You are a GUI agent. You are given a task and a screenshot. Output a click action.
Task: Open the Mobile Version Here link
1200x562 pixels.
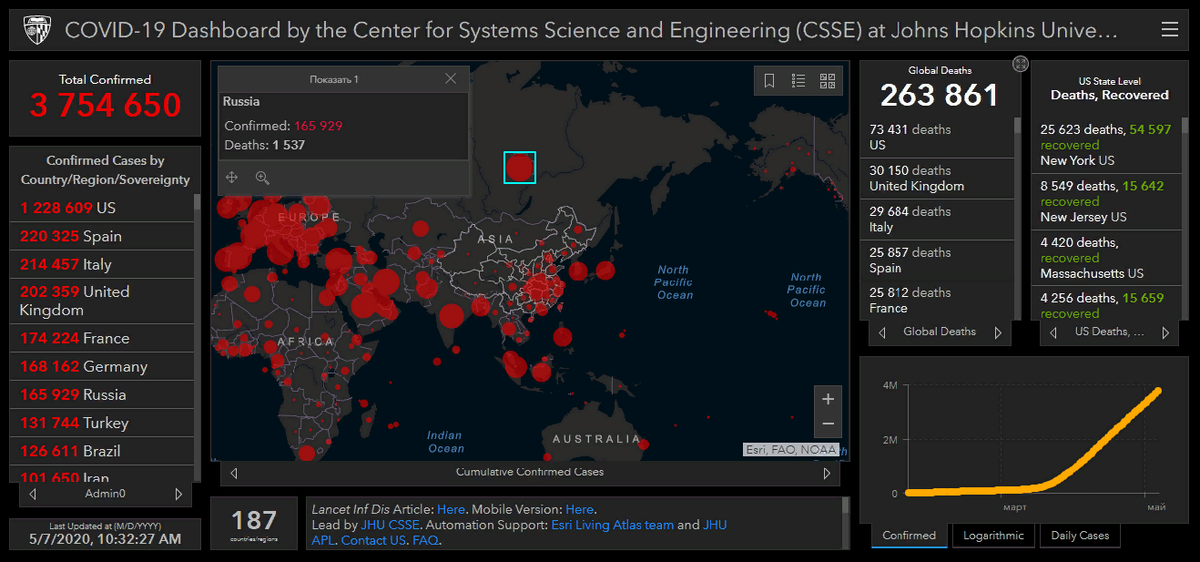pos(580,509)
